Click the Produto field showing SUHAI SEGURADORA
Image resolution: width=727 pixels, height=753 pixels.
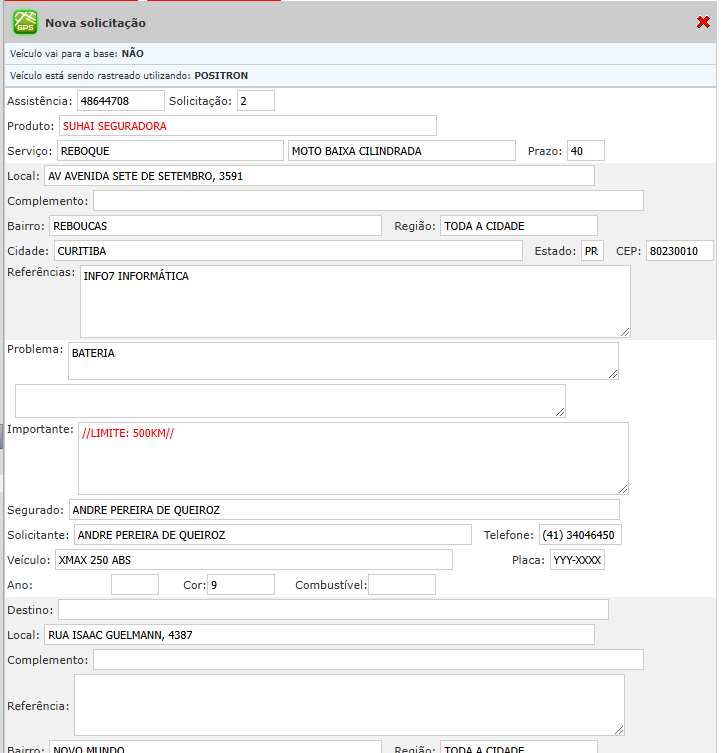[247, 126]
